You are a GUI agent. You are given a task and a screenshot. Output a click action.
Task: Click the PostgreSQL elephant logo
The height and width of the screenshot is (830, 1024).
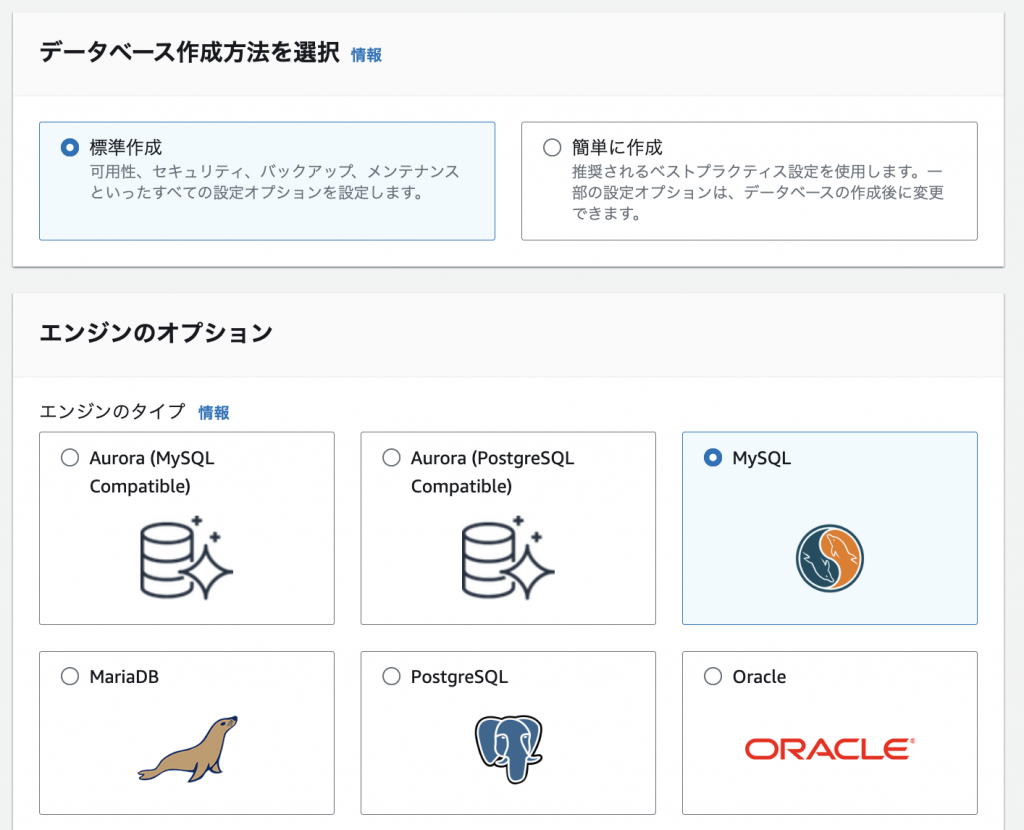[x=510, y=750]
